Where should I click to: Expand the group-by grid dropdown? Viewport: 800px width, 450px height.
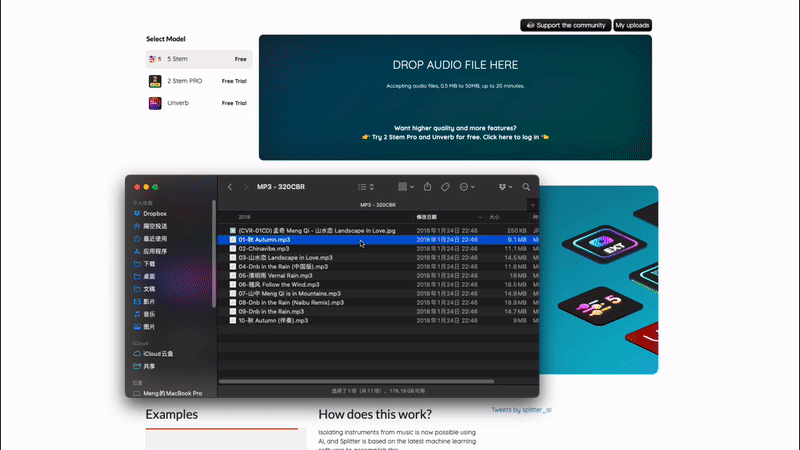(404, 187)
